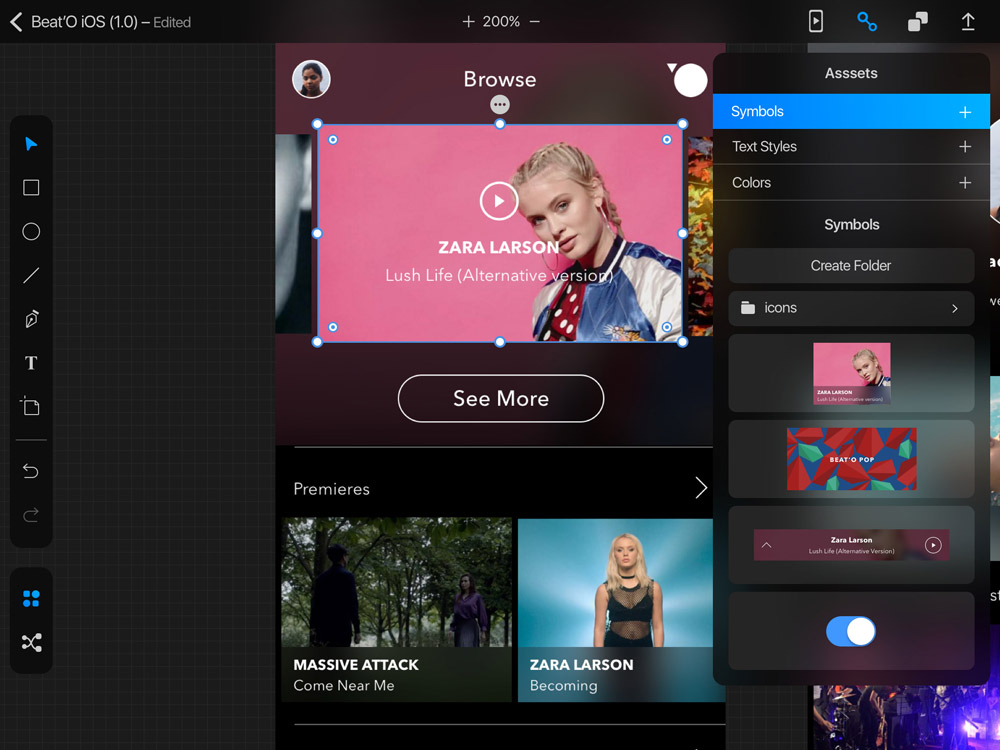Viewport: 1000px width, 750px height.
Task: Select the Artboard tool
Action: pyautogui.click(x=31, y=406)
